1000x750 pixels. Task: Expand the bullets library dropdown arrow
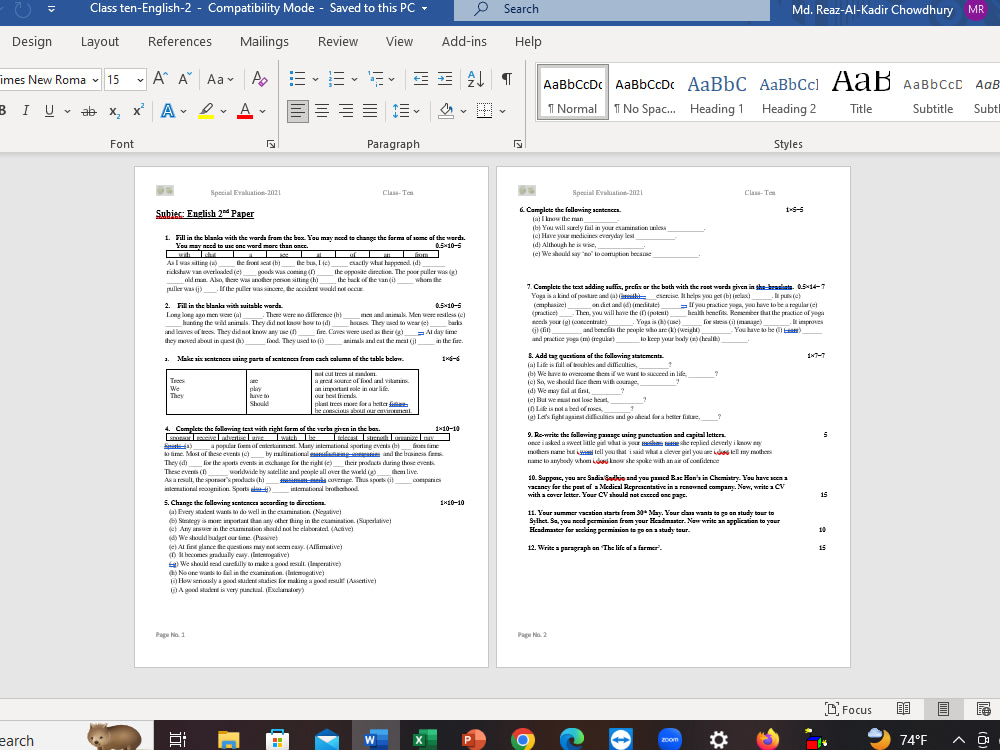point(315,79)
